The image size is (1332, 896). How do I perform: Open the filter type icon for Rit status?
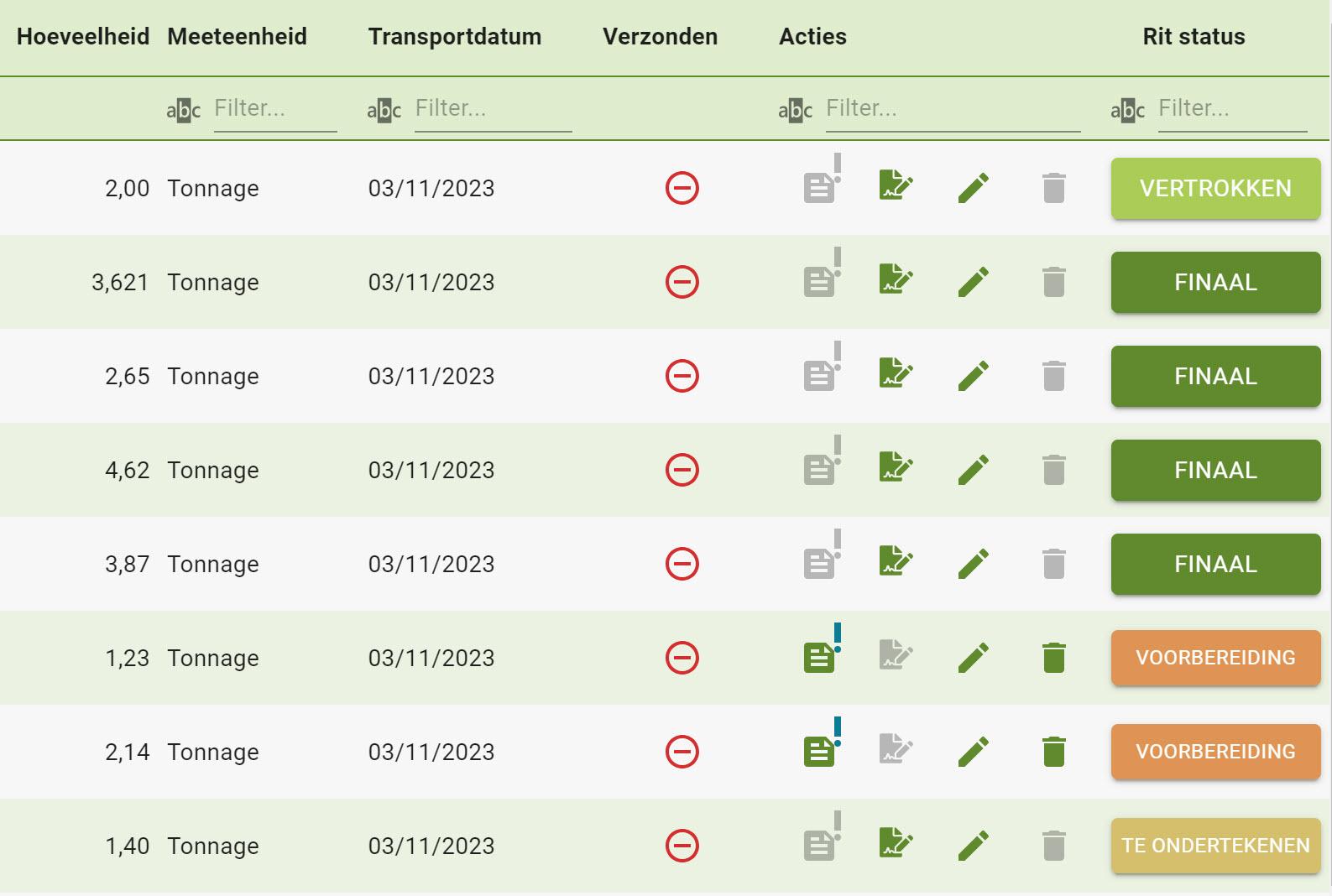tap(1127, 110)
